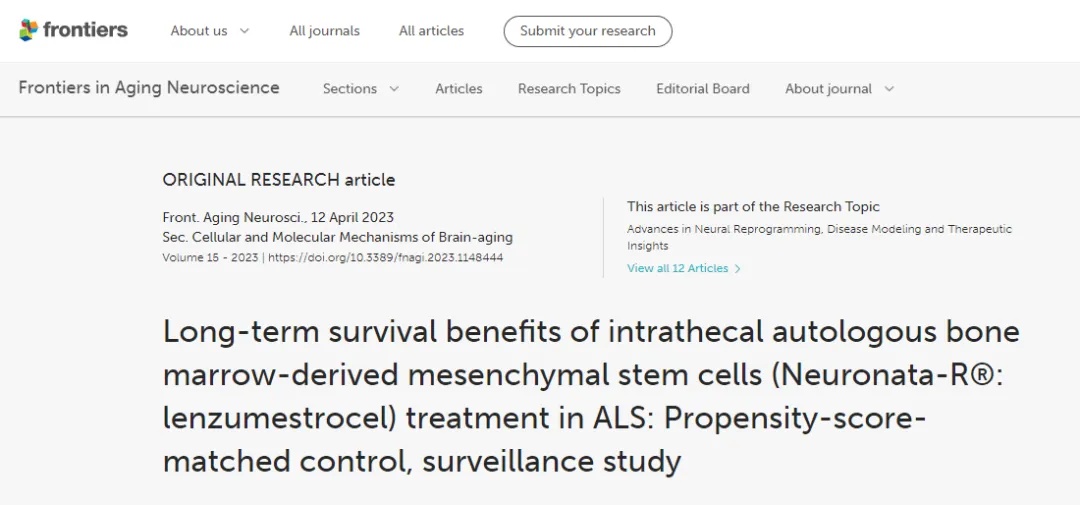The height and width of the screenshot is (505, 1080).
Task: Open the Research Topics tab
Action: [569, 89]
